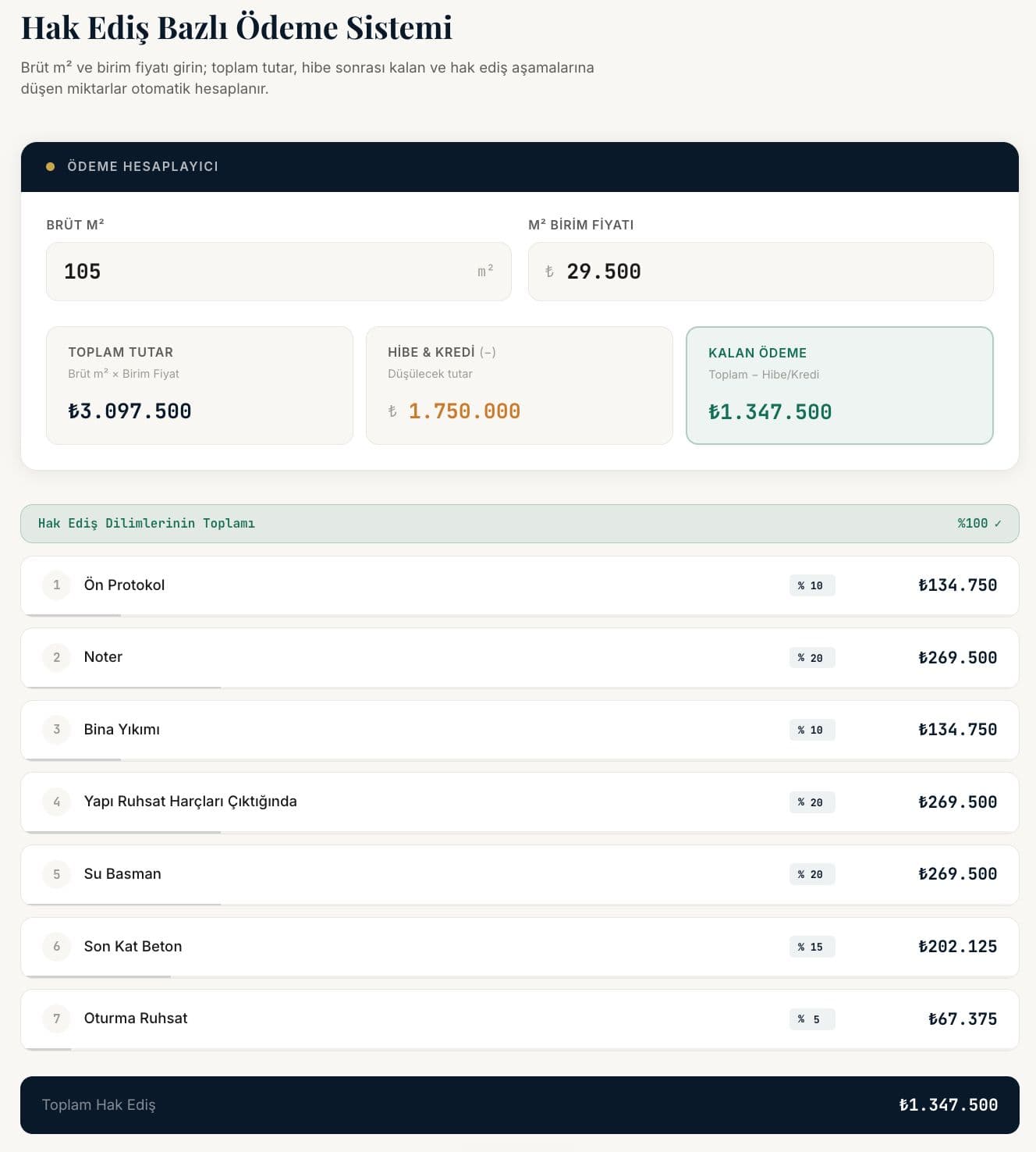Click Noter amount ₺269.500
The height and width of the screenshot is (1152, 1036).
[x=957, y=658]
